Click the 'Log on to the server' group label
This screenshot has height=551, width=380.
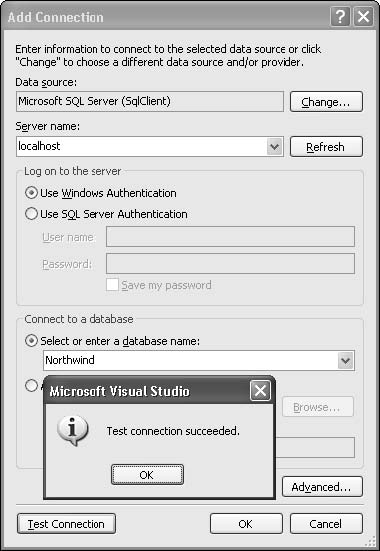[72, 171]
